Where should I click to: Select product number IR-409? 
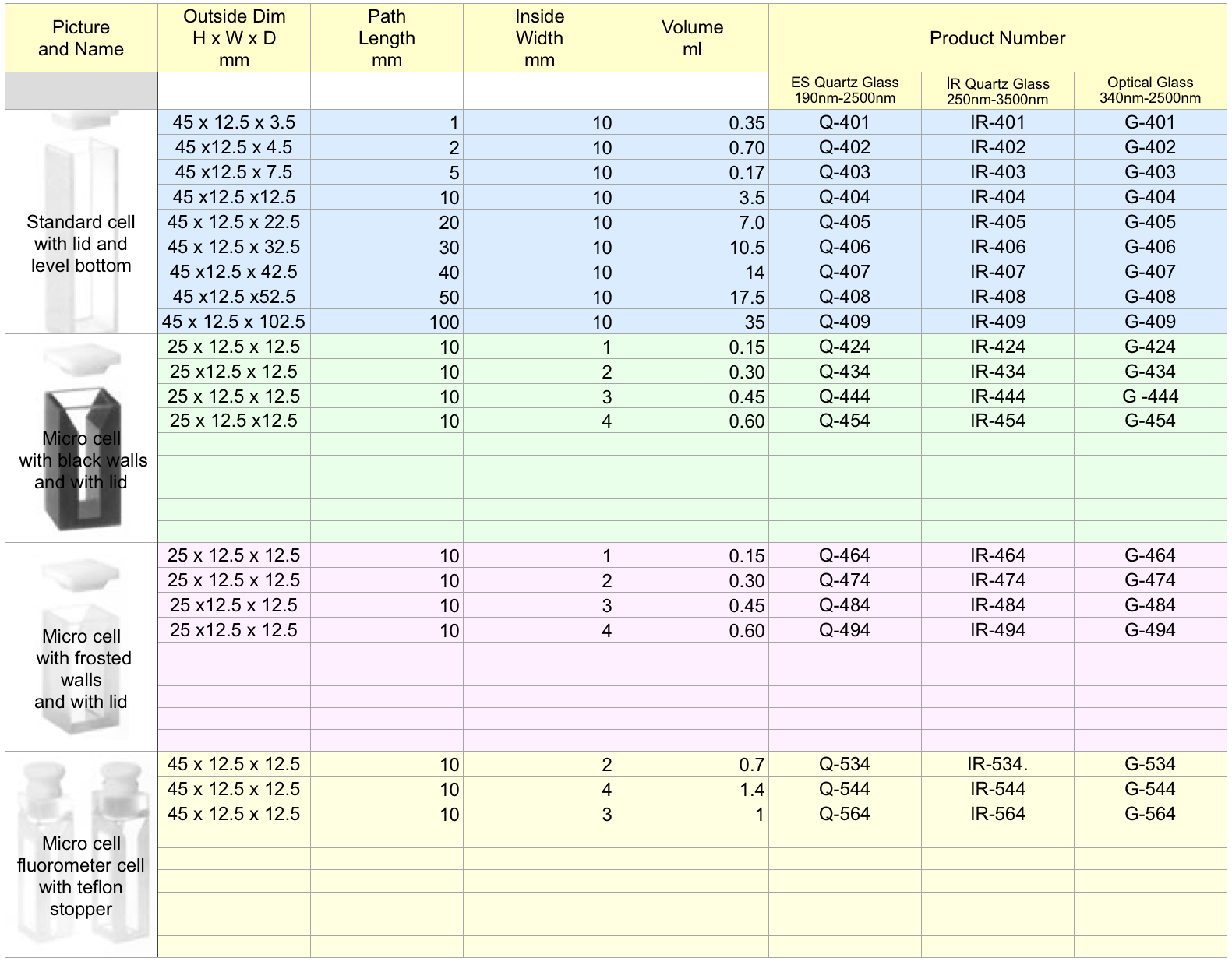[x=997, y=322]
